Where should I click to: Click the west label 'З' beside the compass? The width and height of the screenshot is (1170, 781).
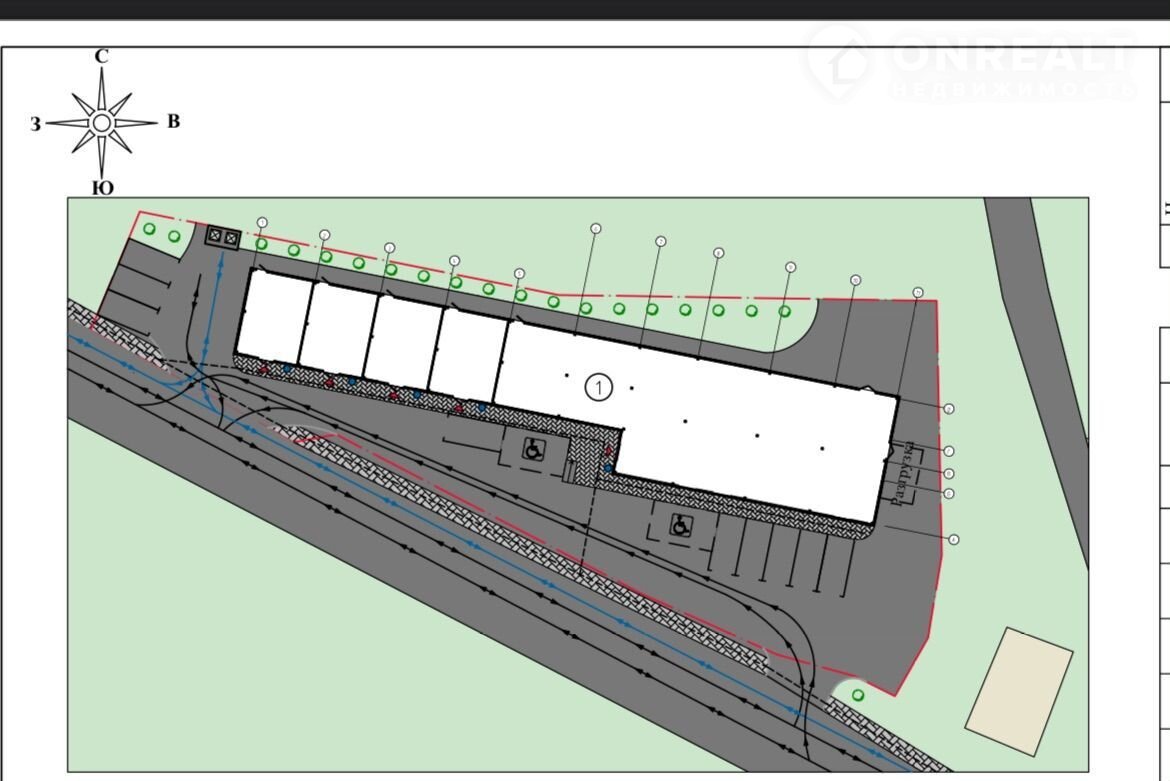click(36, 125)
